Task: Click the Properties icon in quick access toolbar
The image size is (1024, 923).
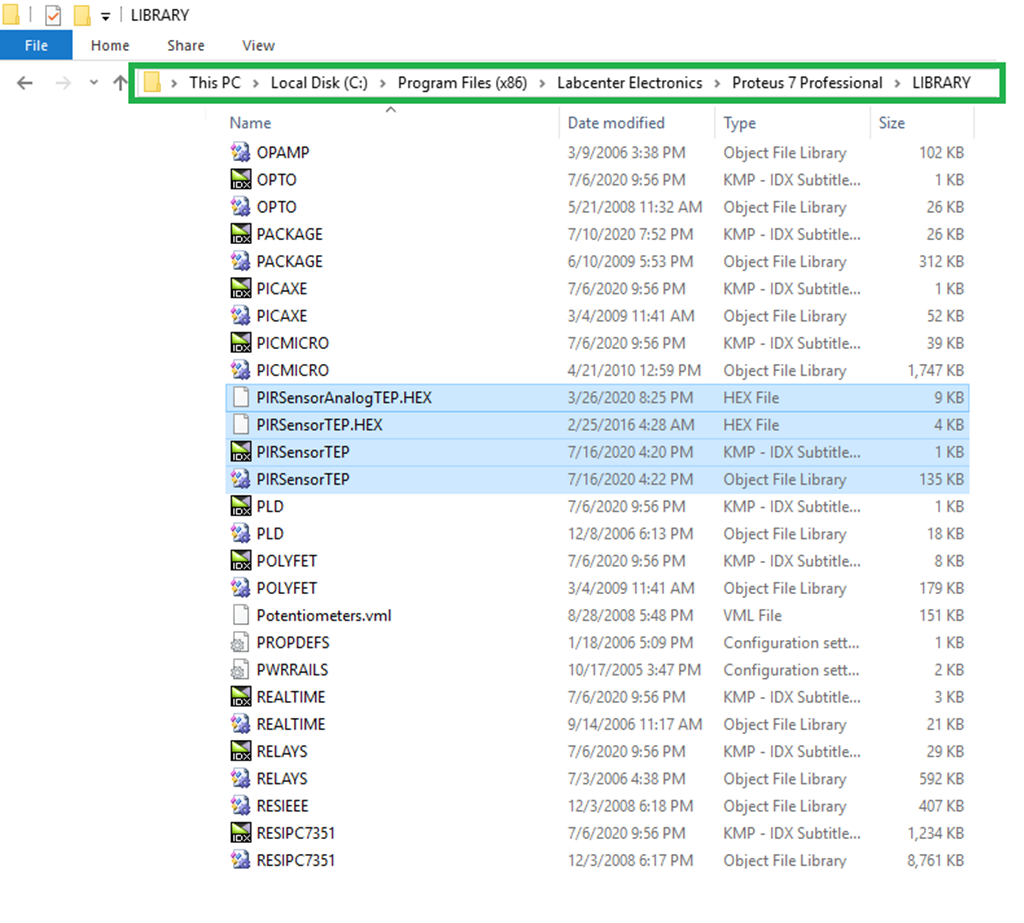Action: point(53,16)
